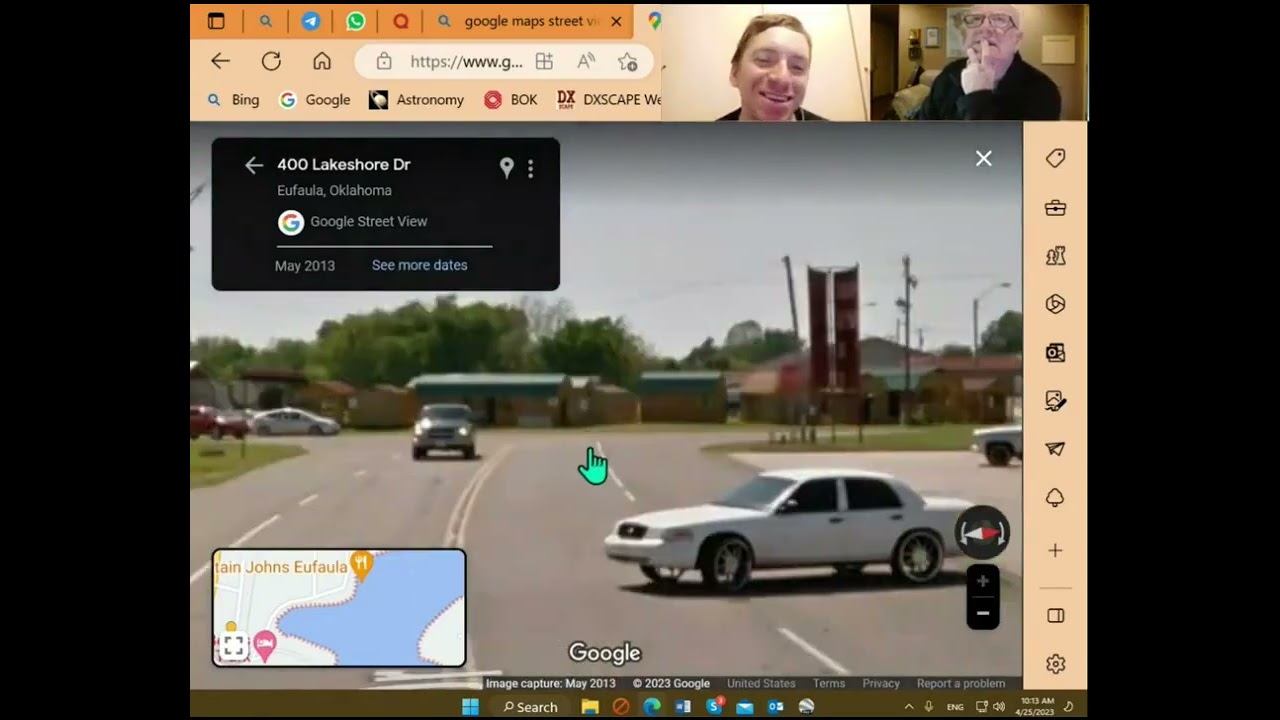Click the mini map thumbnail

pyautogui.click(x=339, y=607)
